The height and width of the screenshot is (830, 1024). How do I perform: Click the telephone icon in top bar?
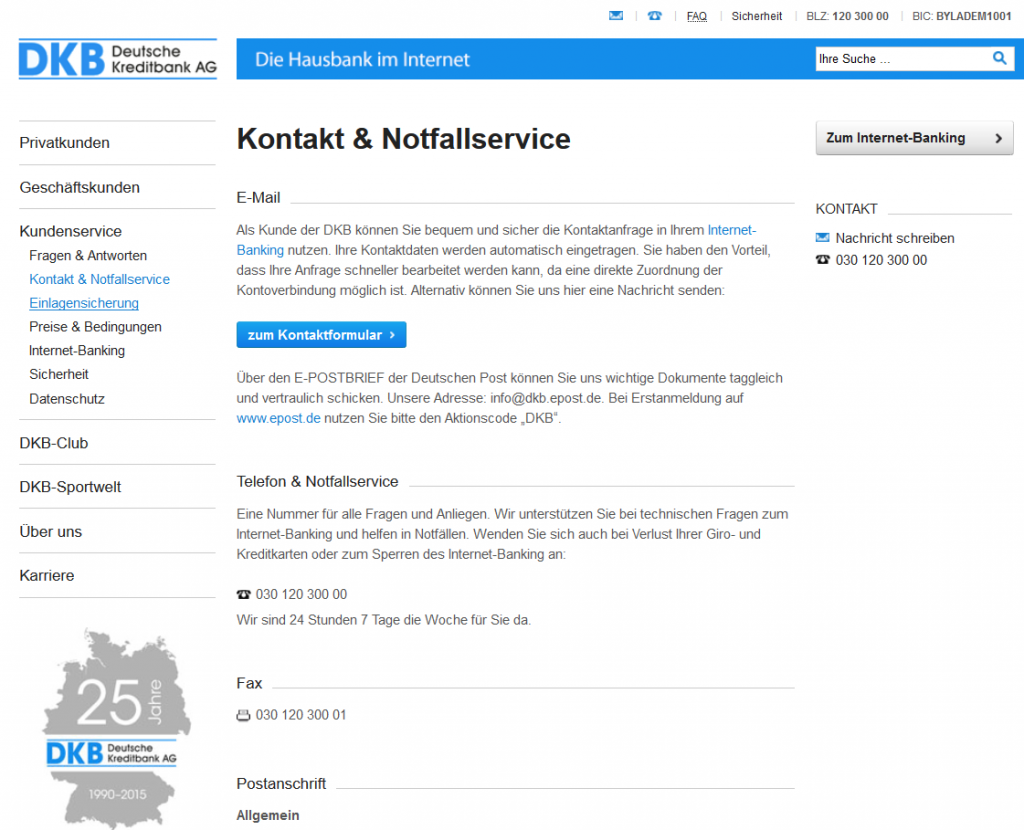point(654,16)
